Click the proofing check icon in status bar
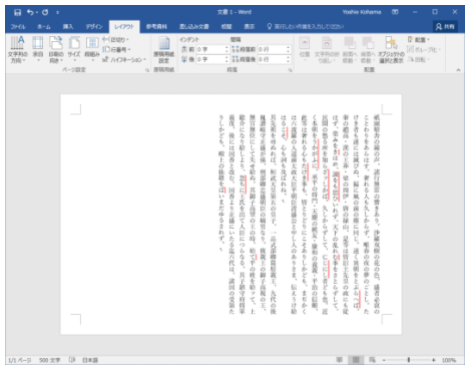Image resolution: width=469 pixels, height=366 pixels. 72,360
